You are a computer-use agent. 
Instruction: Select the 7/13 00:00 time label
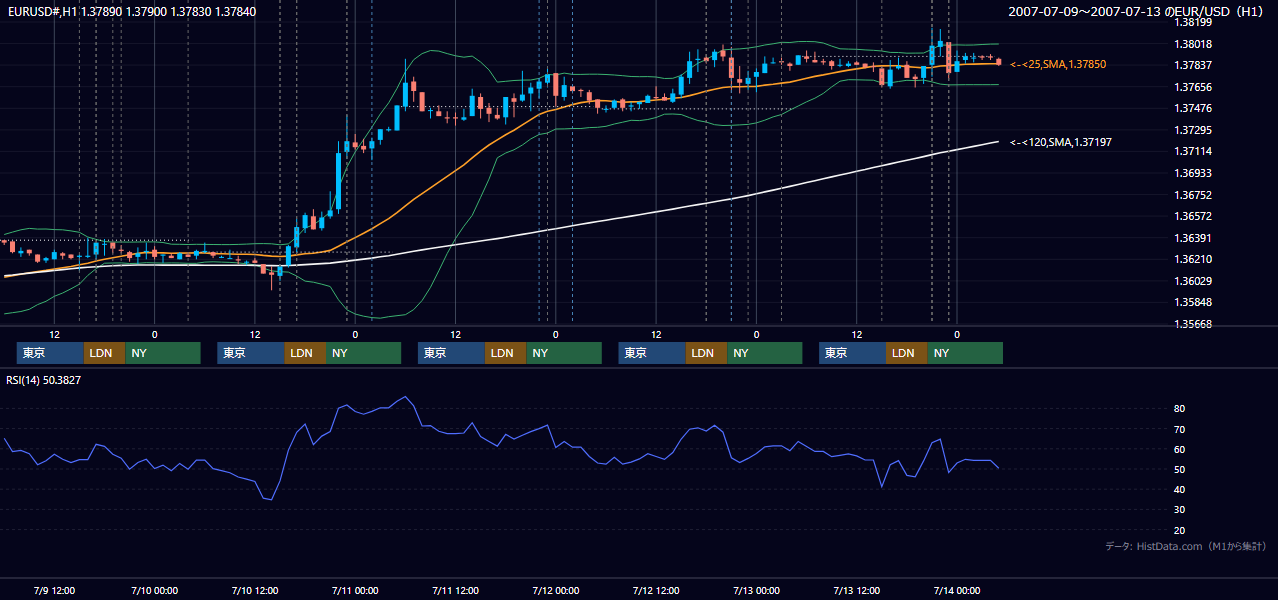(x=756, y=590)
